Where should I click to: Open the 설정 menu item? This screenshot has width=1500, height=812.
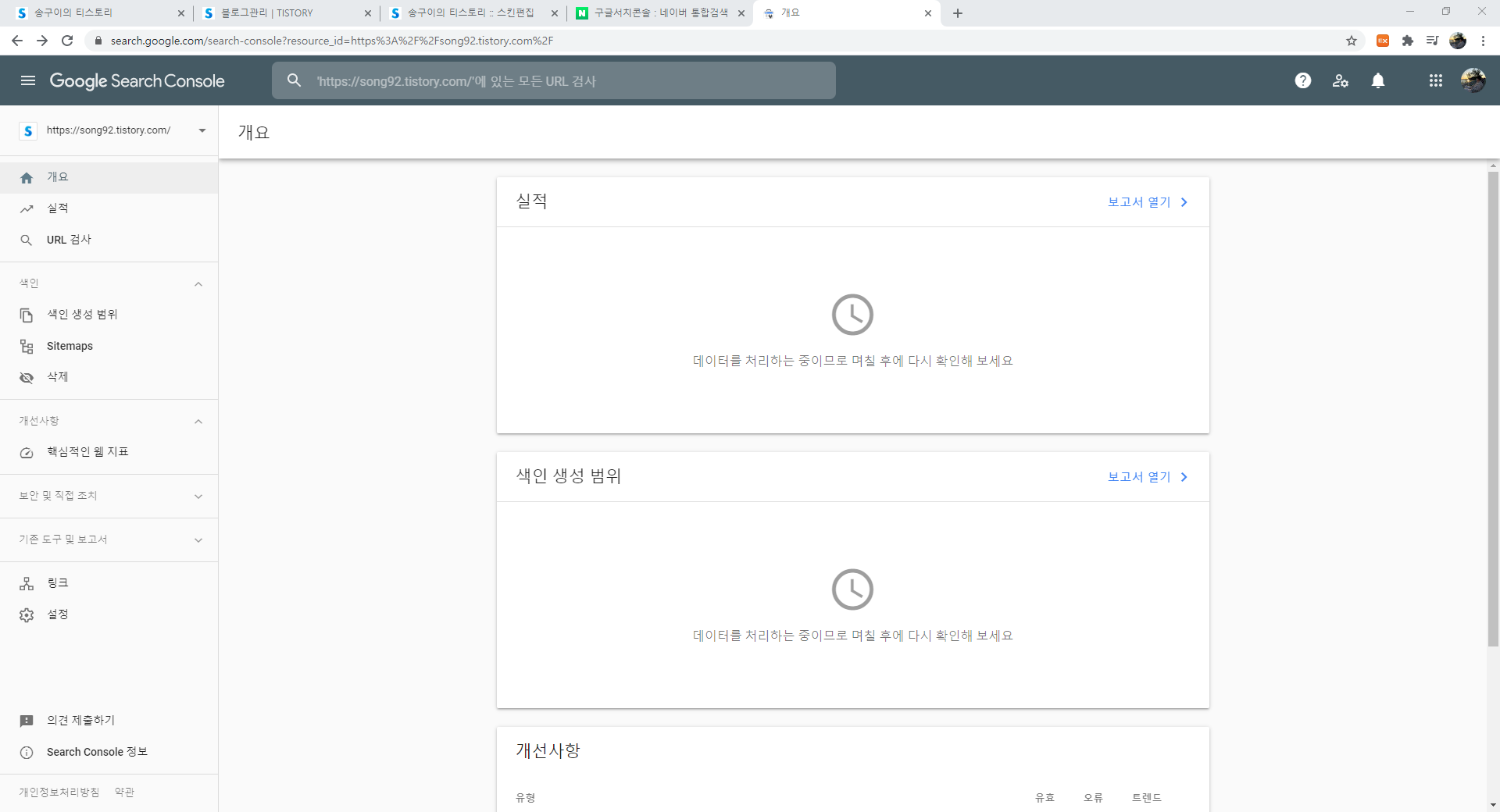pos(109,615)
